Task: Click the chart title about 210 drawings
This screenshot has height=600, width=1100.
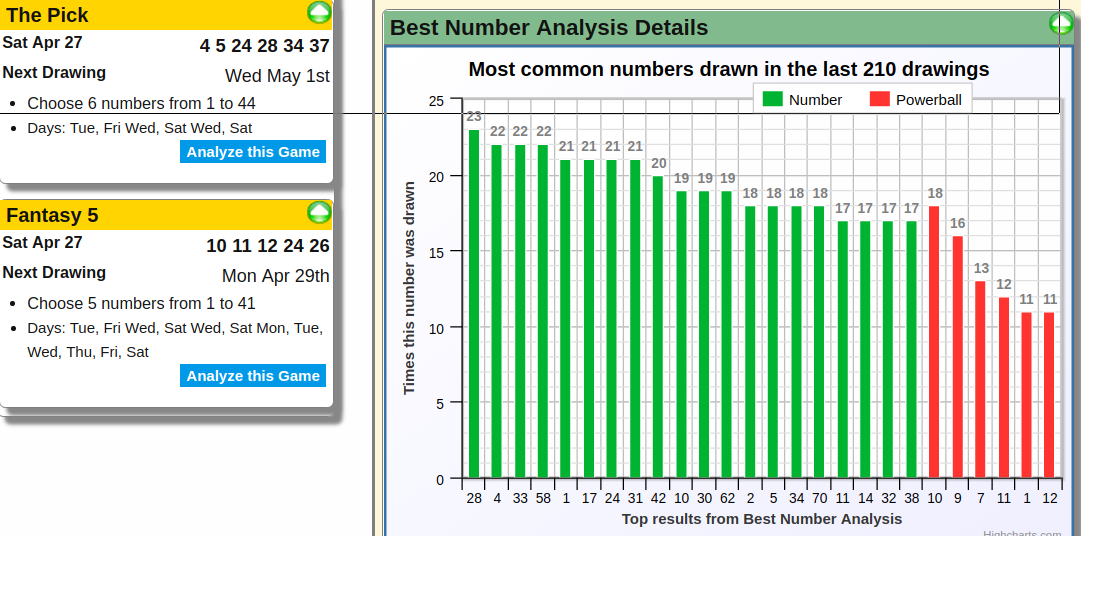Action: (728, 69)
